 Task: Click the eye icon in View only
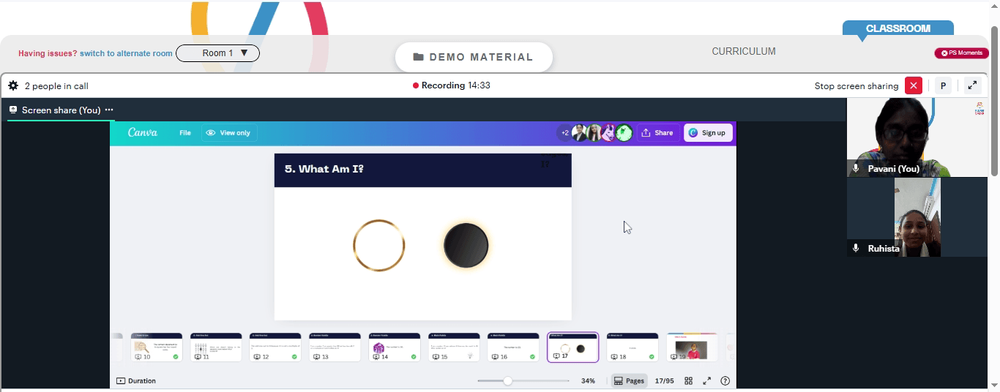[x=210, y=133]
